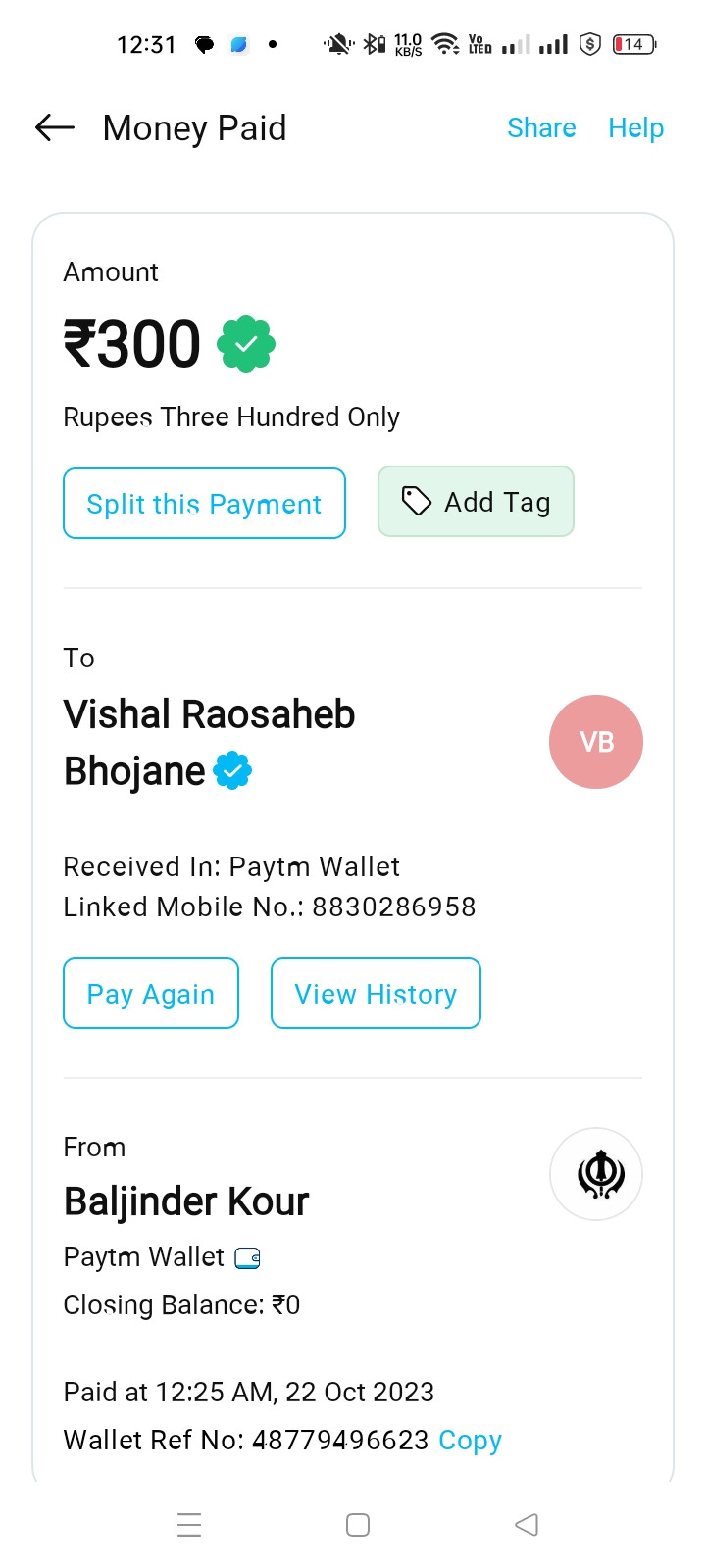Tap the green payment success badge

point(246,344)
